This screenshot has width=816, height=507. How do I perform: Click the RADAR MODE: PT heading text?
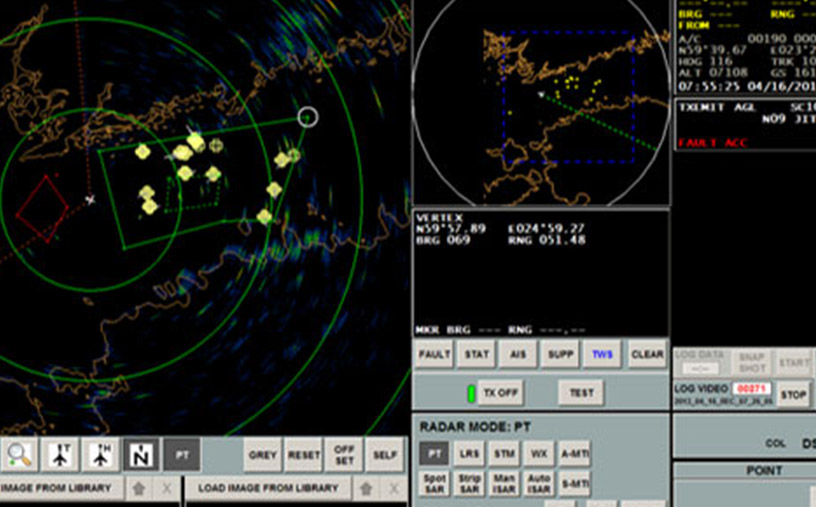pyautogui.click(x=475, y=427)
